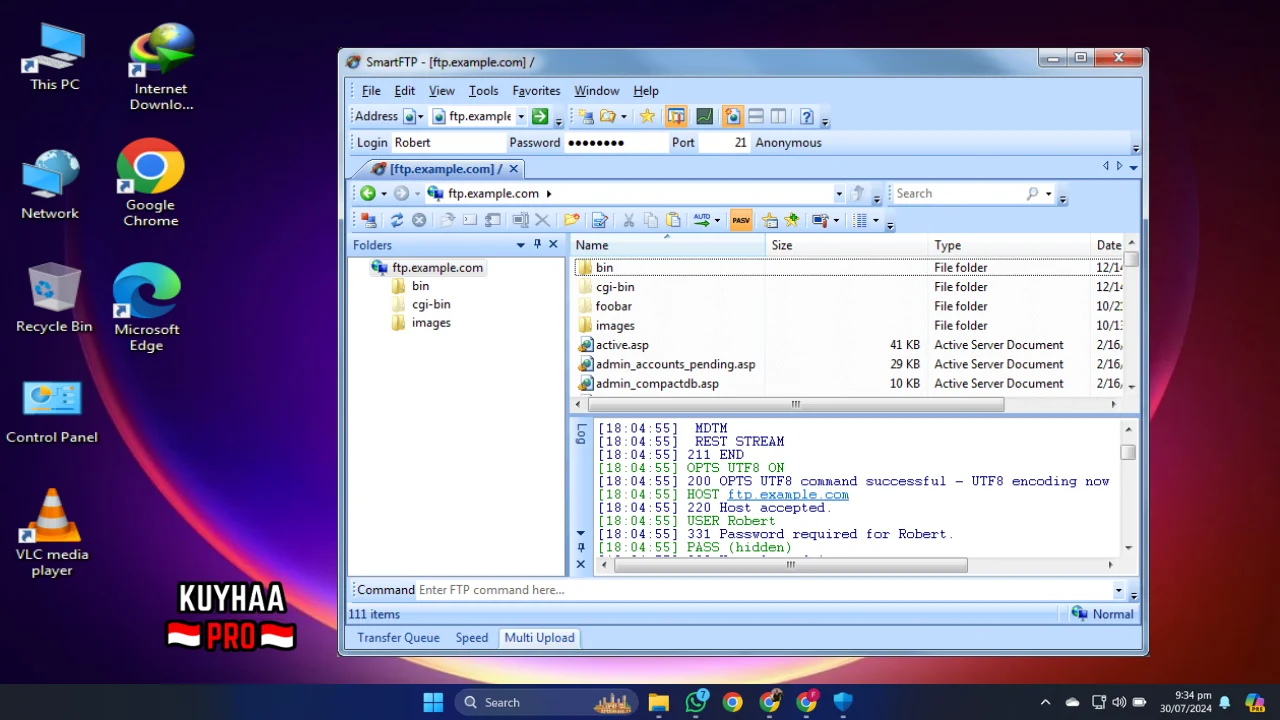This screenshot has height=720, width=1280.
Task: Expand the path bar dropdown arrow
Action: pyautogui.click(x=838, y=194)
